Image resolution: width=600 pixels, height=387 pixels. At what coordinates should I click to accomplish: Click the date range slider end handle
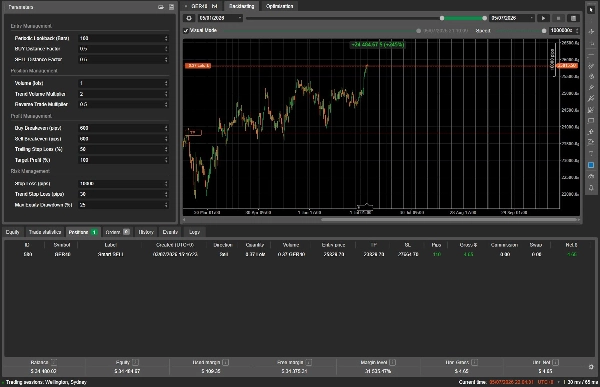[484, 18]
